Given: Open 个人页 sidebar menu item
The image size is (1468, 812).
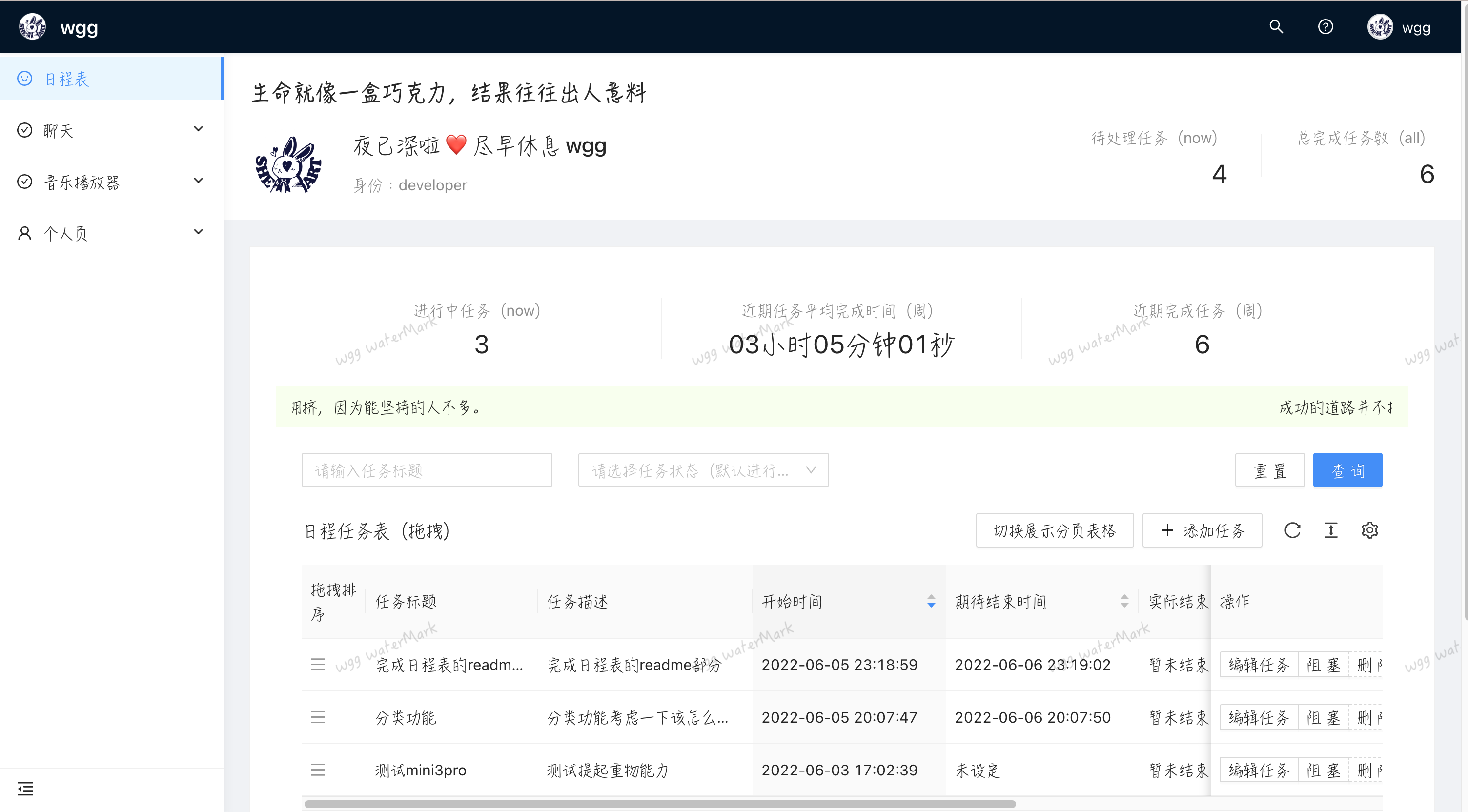Looking at the screenshot, I should tap(112, 233).
